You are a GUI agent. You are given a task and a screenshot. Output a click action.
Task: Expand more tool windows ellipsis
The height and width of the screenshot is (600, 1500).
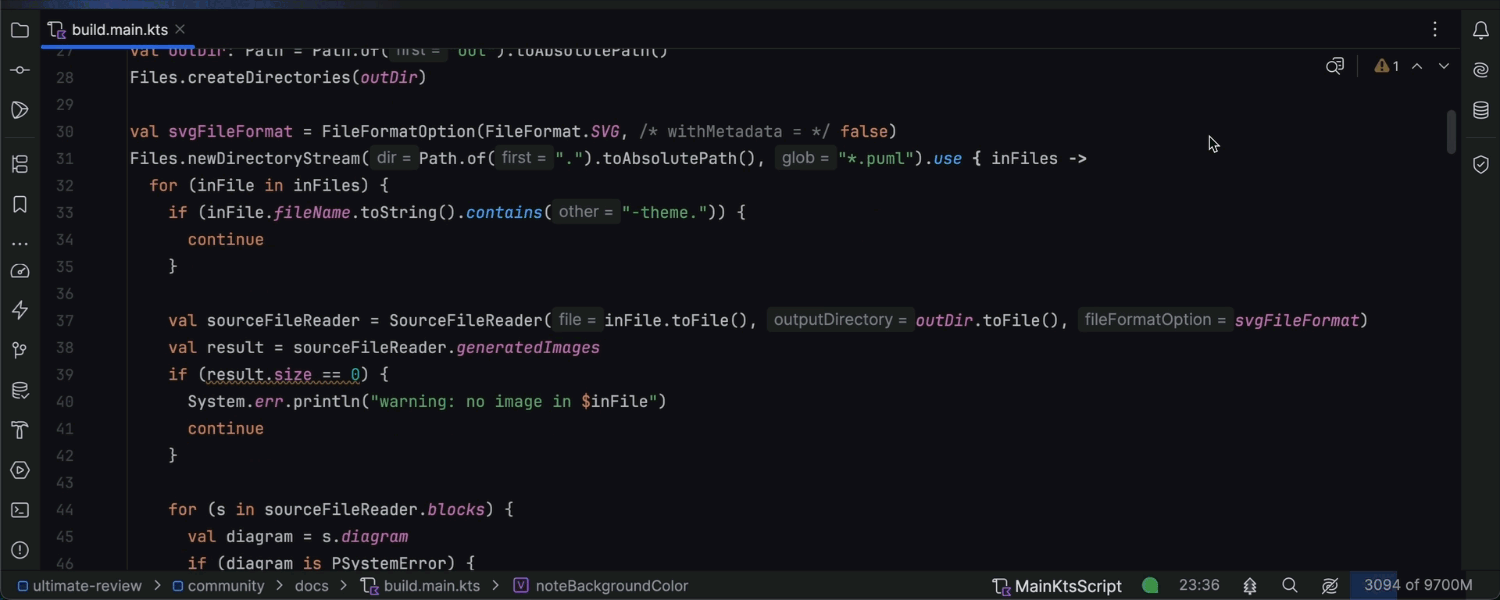point(20,243)
